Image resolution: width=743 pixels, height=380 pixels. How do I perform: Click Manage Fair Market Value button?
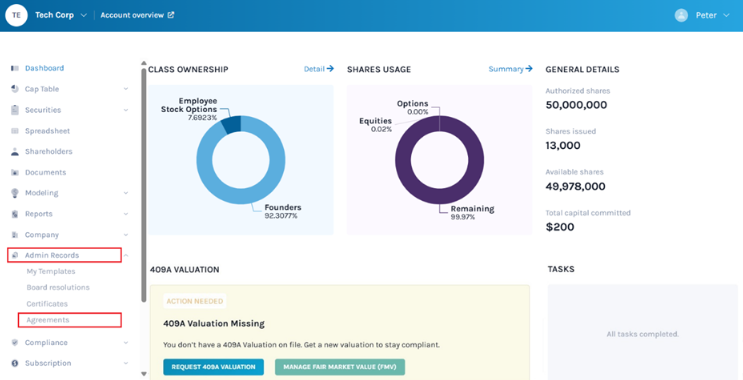click(x=340, y=367)
